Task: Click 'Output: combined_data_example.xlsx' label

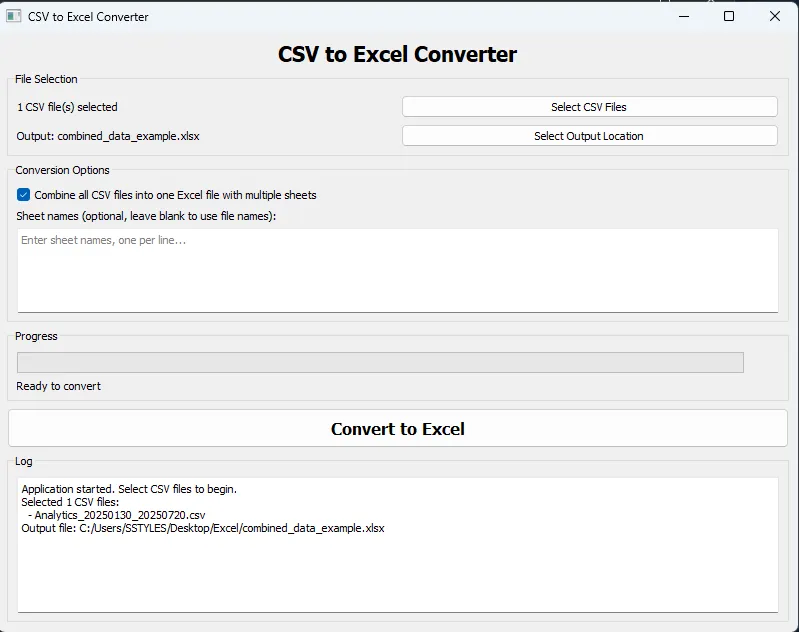Action: point(108,136)
